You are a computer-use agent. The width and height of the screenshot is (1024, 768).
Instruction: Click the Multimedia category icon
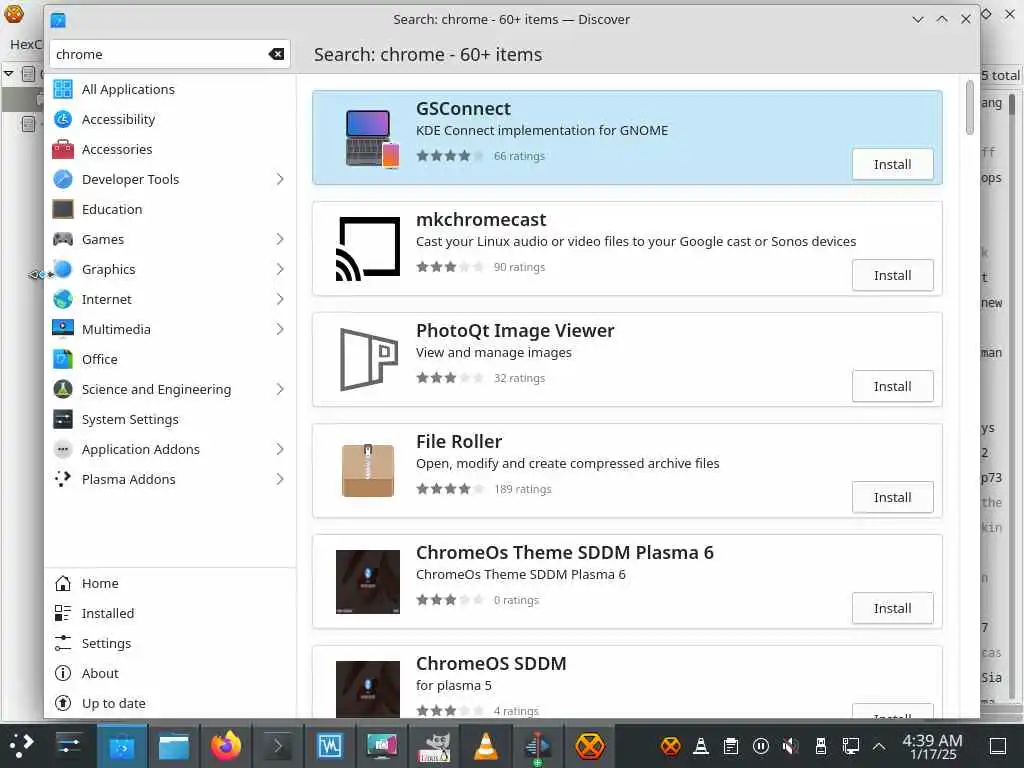[63, 330]
